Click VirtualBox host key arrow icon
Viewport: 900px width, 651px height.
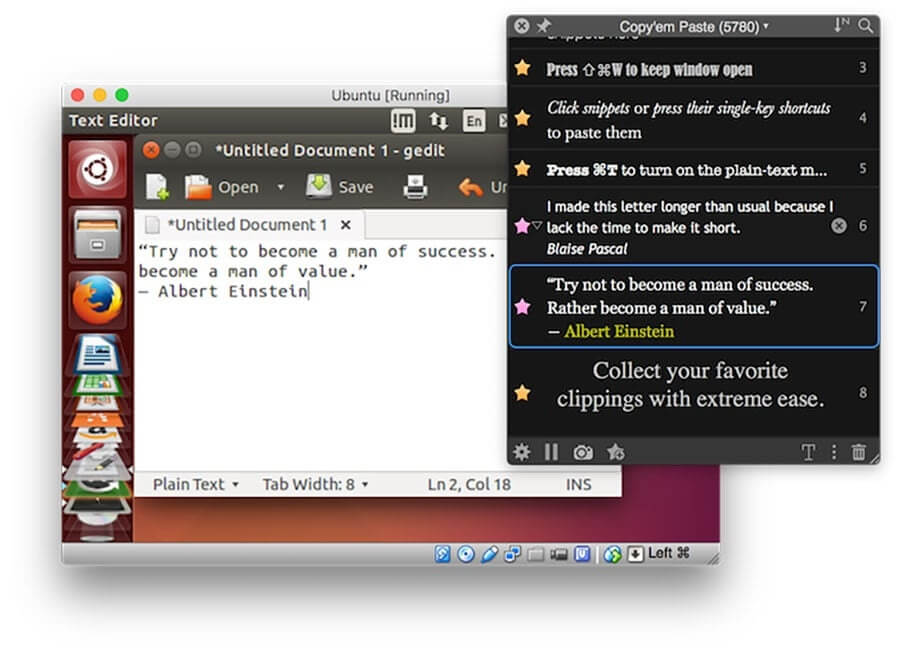pos(635,554)
